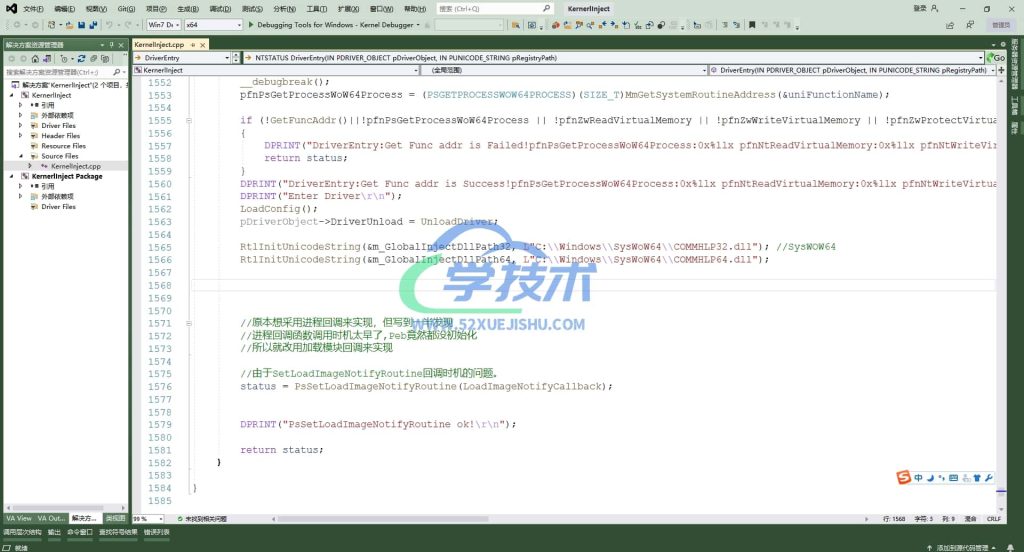Close the Solution Explorer panel
Viewport: 1024px width, 552px height.
point(121,44)
